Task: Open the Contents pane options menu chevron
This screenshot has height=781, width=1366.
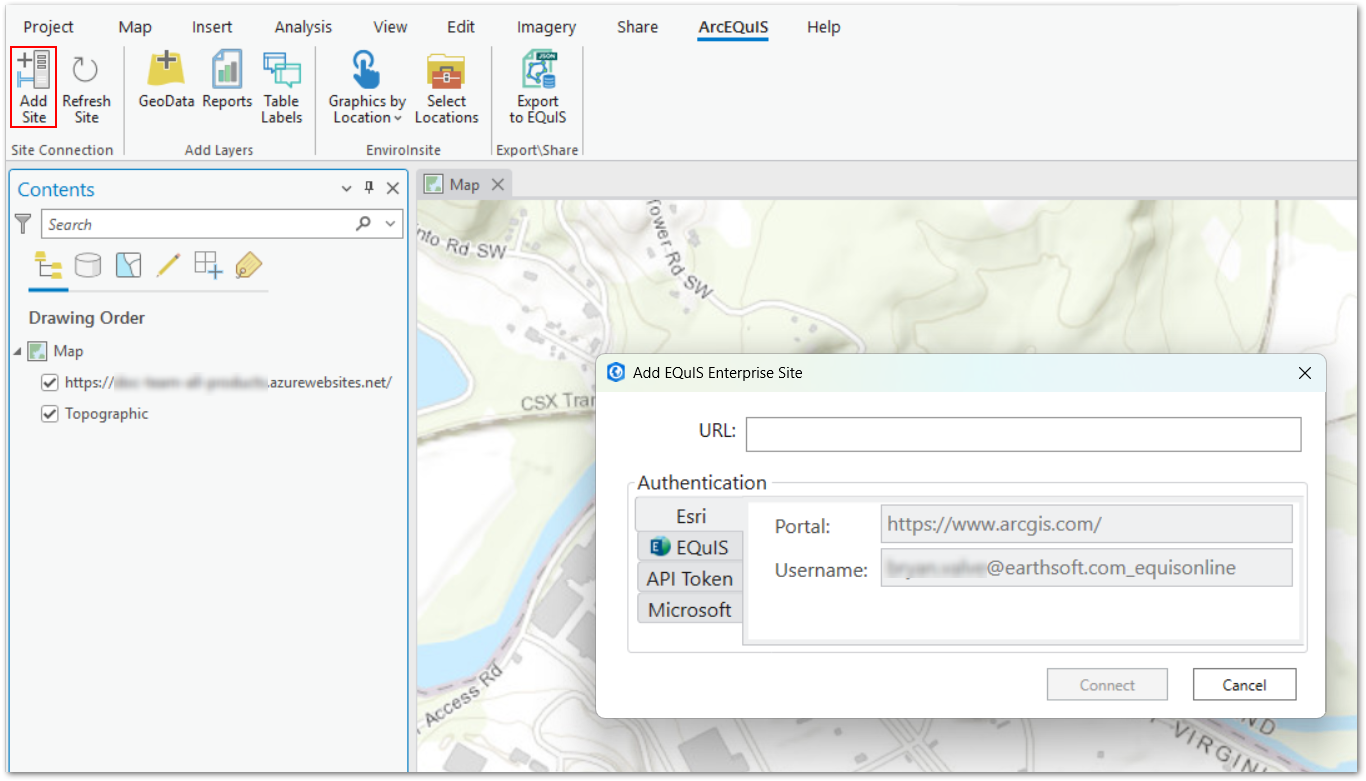Action: 347,188
